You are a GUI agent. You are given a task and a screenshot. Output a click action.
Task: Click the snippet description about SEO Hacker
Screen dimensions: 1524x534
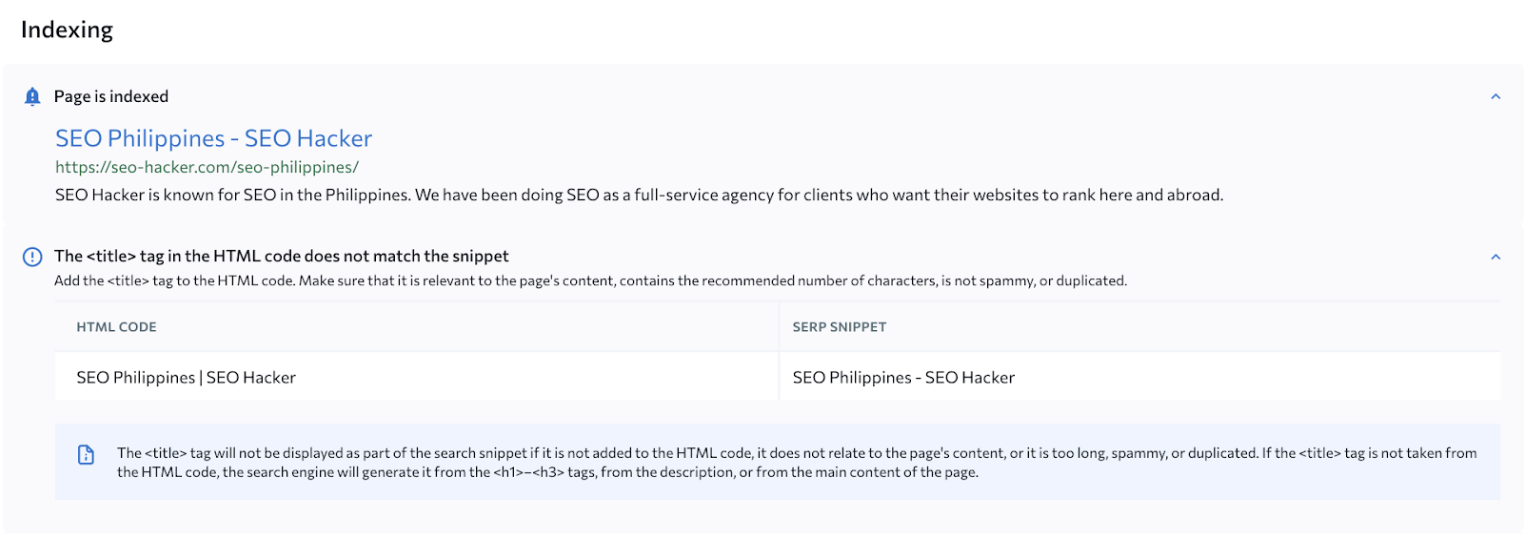pyautogui.click(x=639, y=195)
